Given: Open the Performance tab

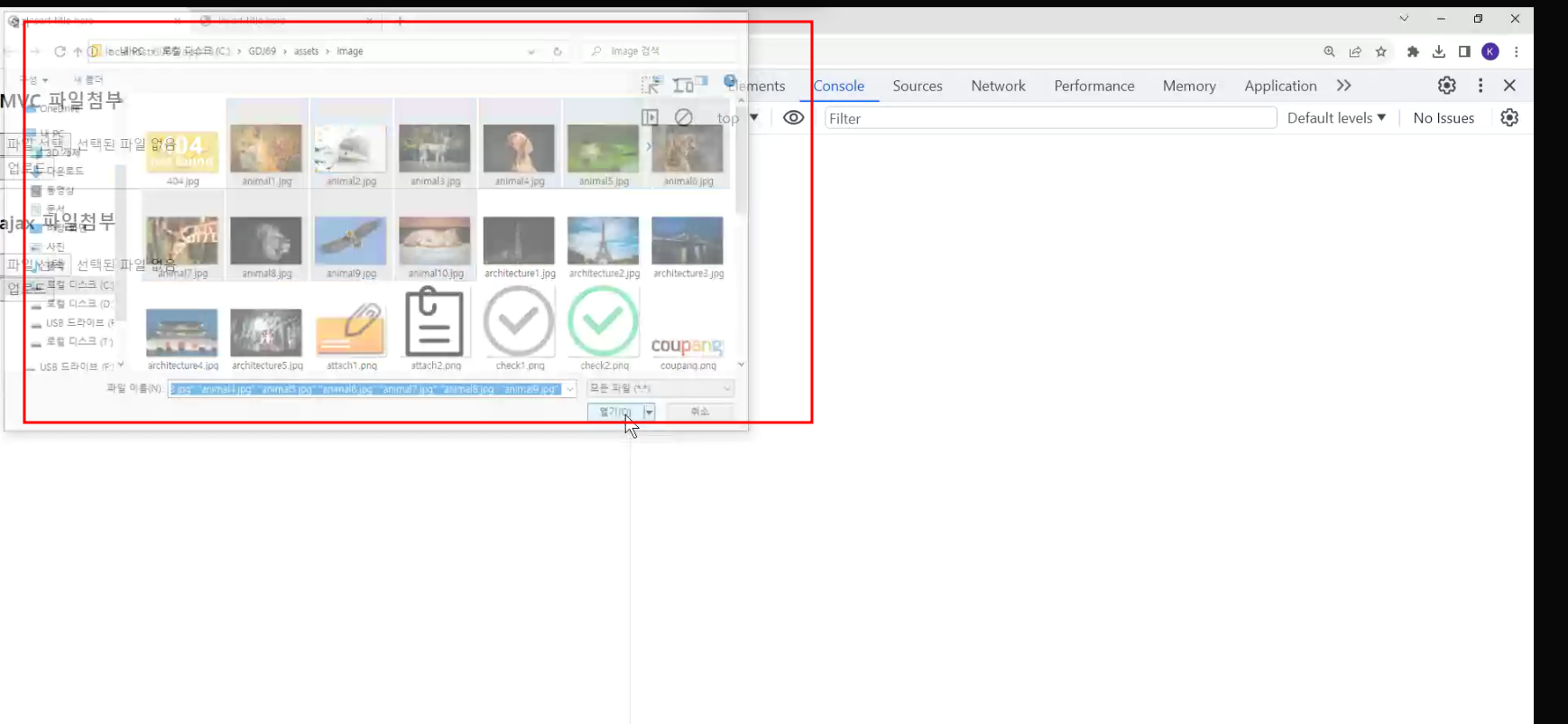Looking at the screenshot, I should tap(1094, 86).
